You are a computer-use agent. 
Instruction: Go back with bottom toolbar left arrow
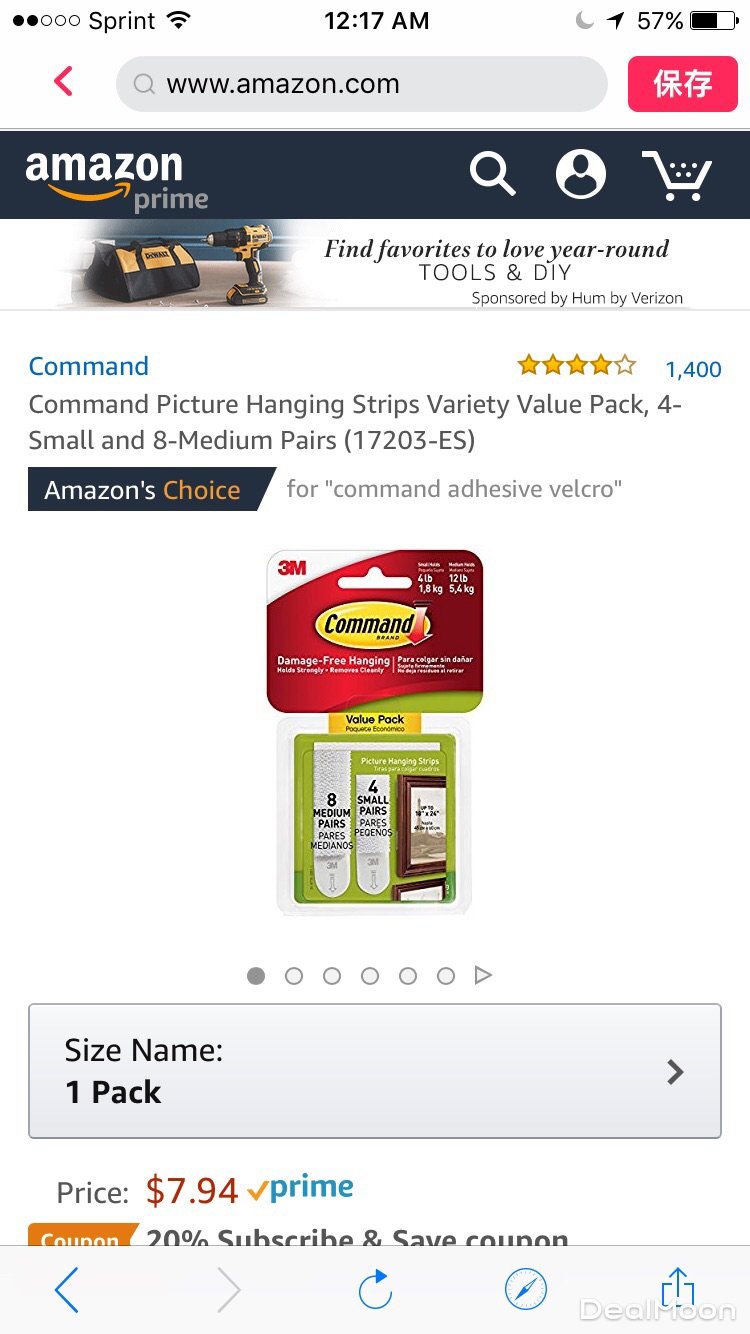click(x=66, y=1290)
